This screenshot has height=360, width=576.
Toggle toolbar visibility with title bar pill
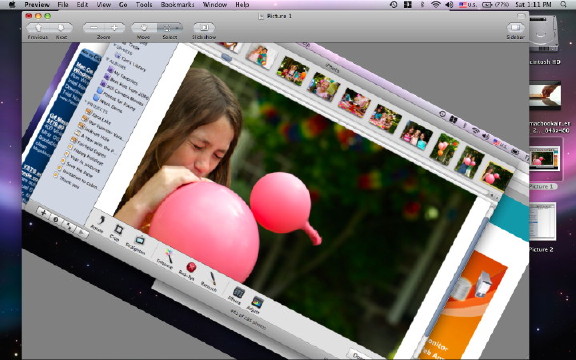point(521,16)
